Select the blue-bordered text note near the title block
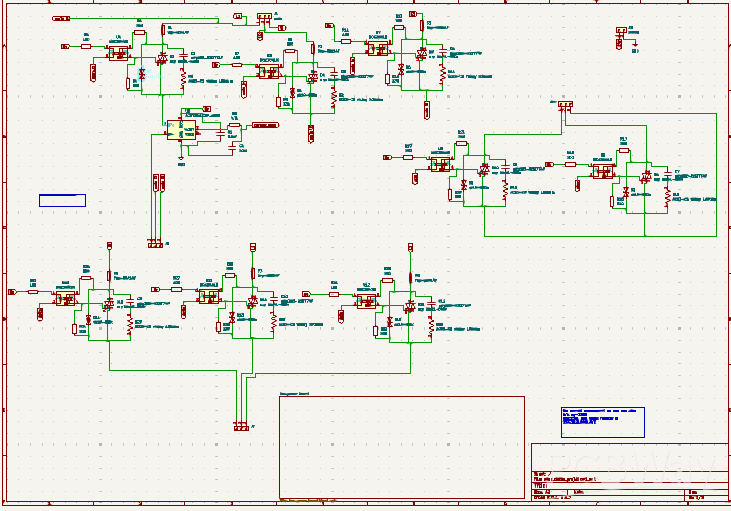The width and height of the screenshot is (731, 511). [x=602, y=421]
